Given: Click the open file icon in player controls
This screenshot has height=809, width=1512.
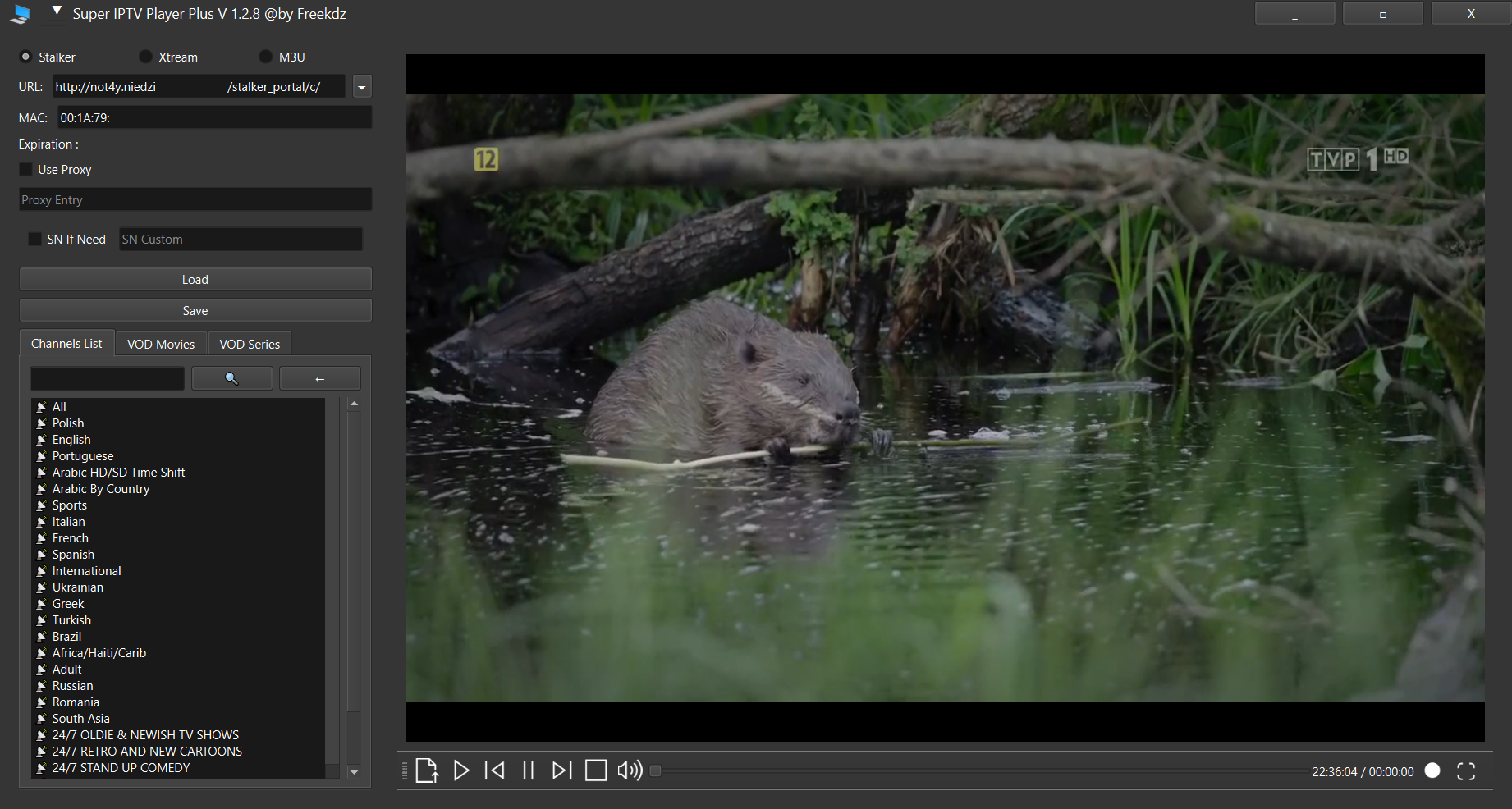Looking at the screenshot, I should coord(426,770).
